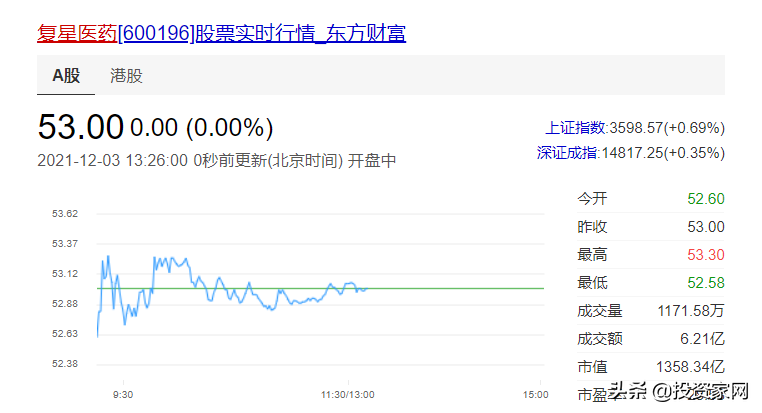Click the 今开 row label
This screenshot has height=413, width=762.
[592, 198]
